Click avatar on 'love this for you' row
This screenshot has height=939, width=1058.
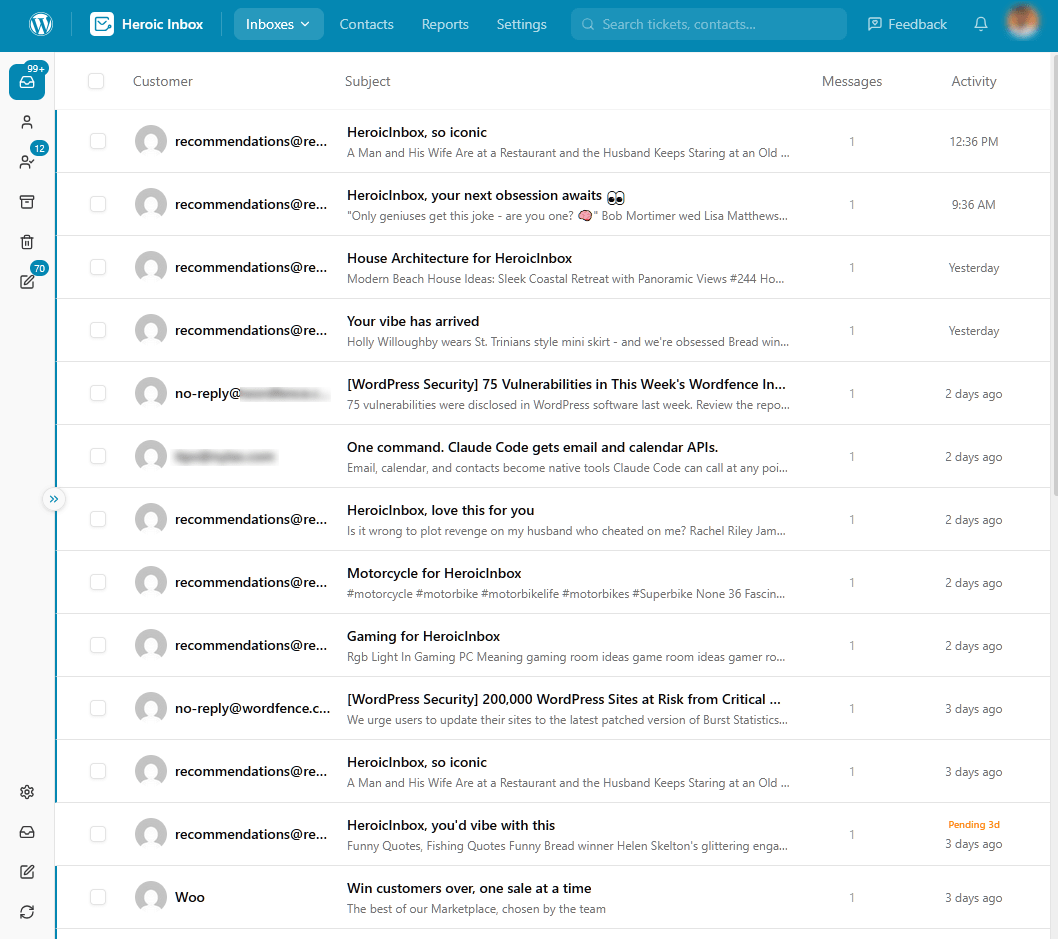(x=150, y=519)
